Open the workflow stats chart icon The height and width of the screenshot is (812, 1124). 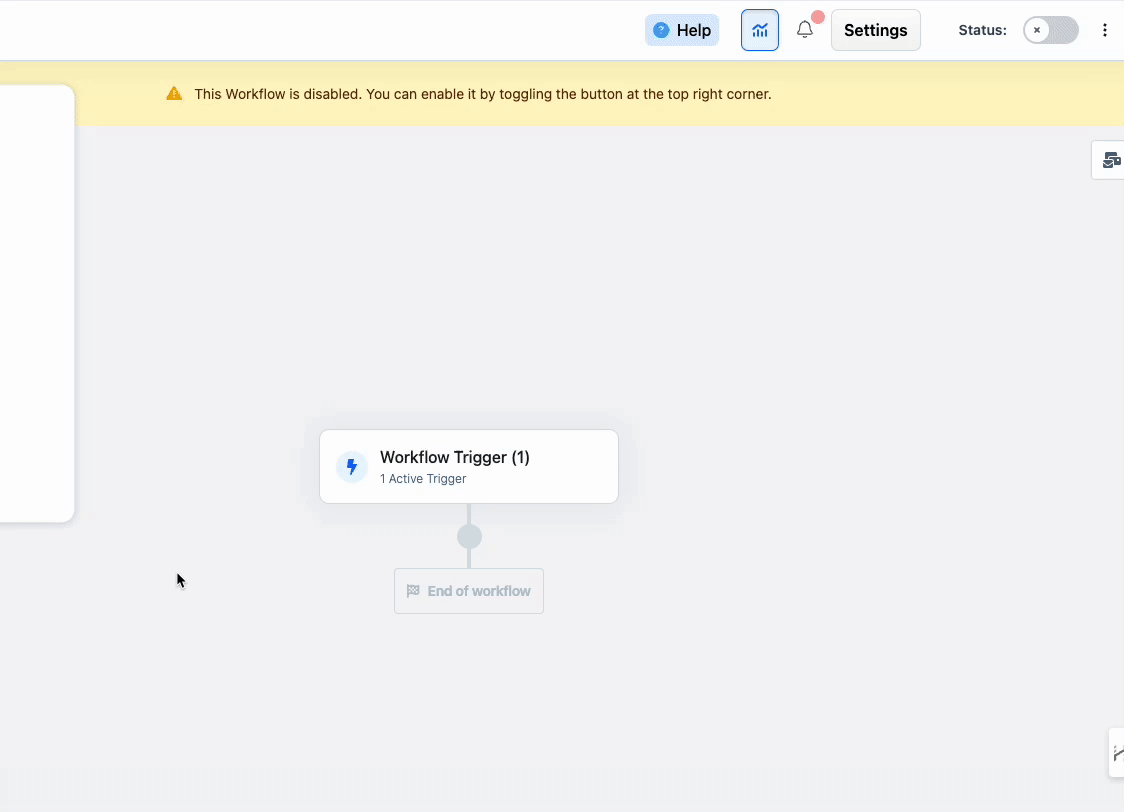click(760, 30)
